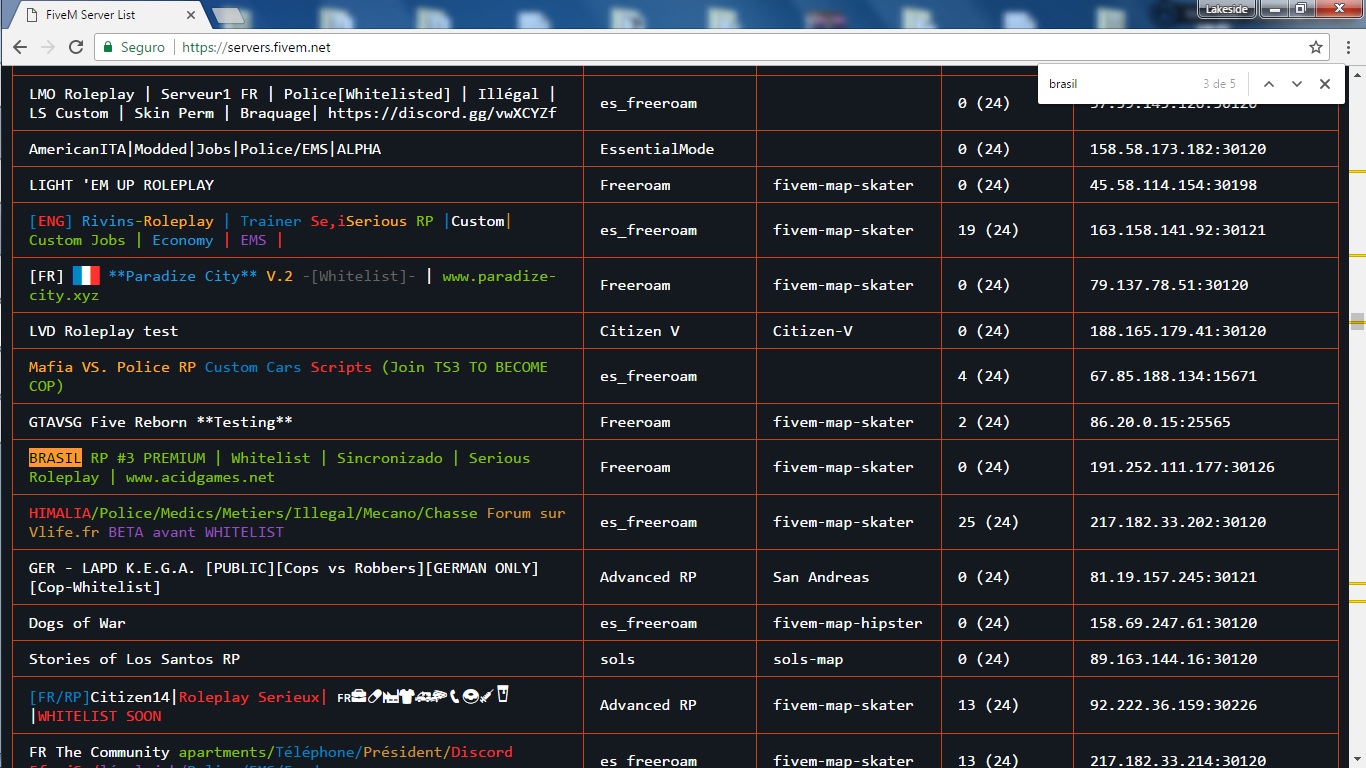Click the French flag in Paradize City row

click(86, 276)
